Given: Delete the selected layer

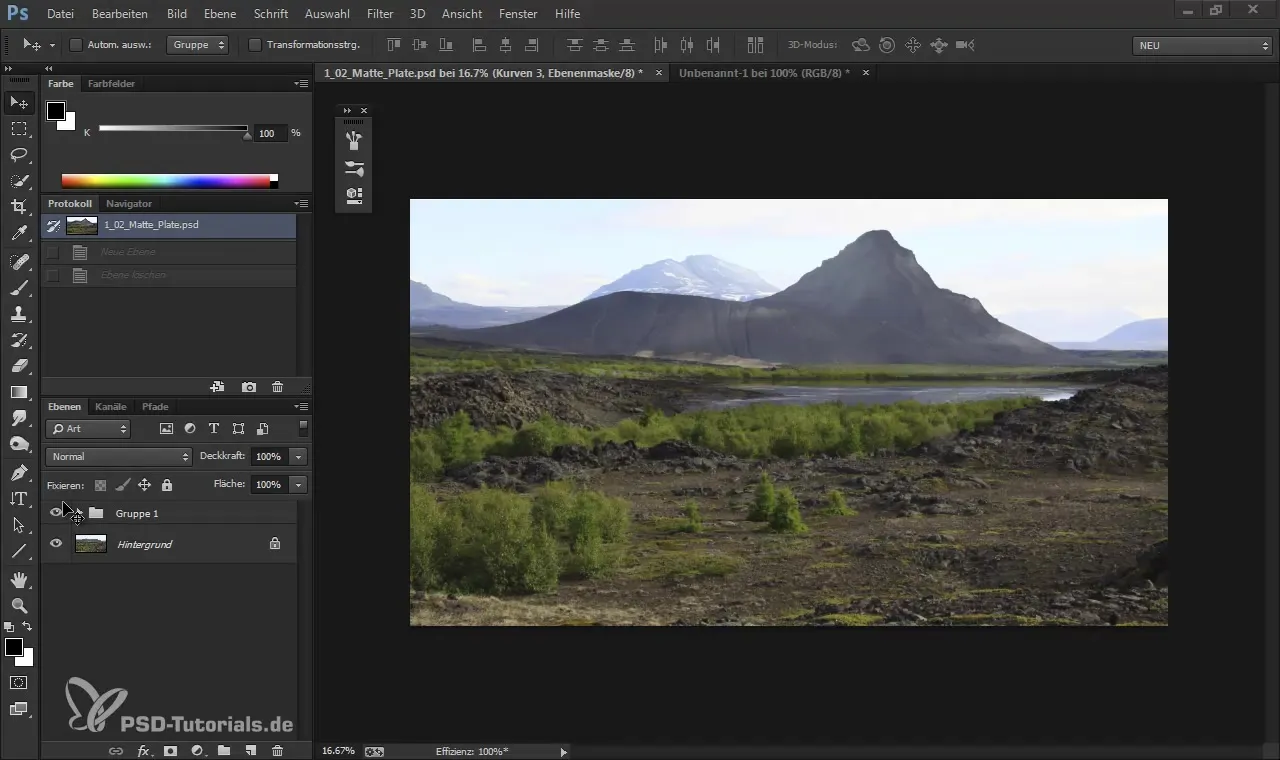Looking at the screenshot, I should tap(278, 750).
